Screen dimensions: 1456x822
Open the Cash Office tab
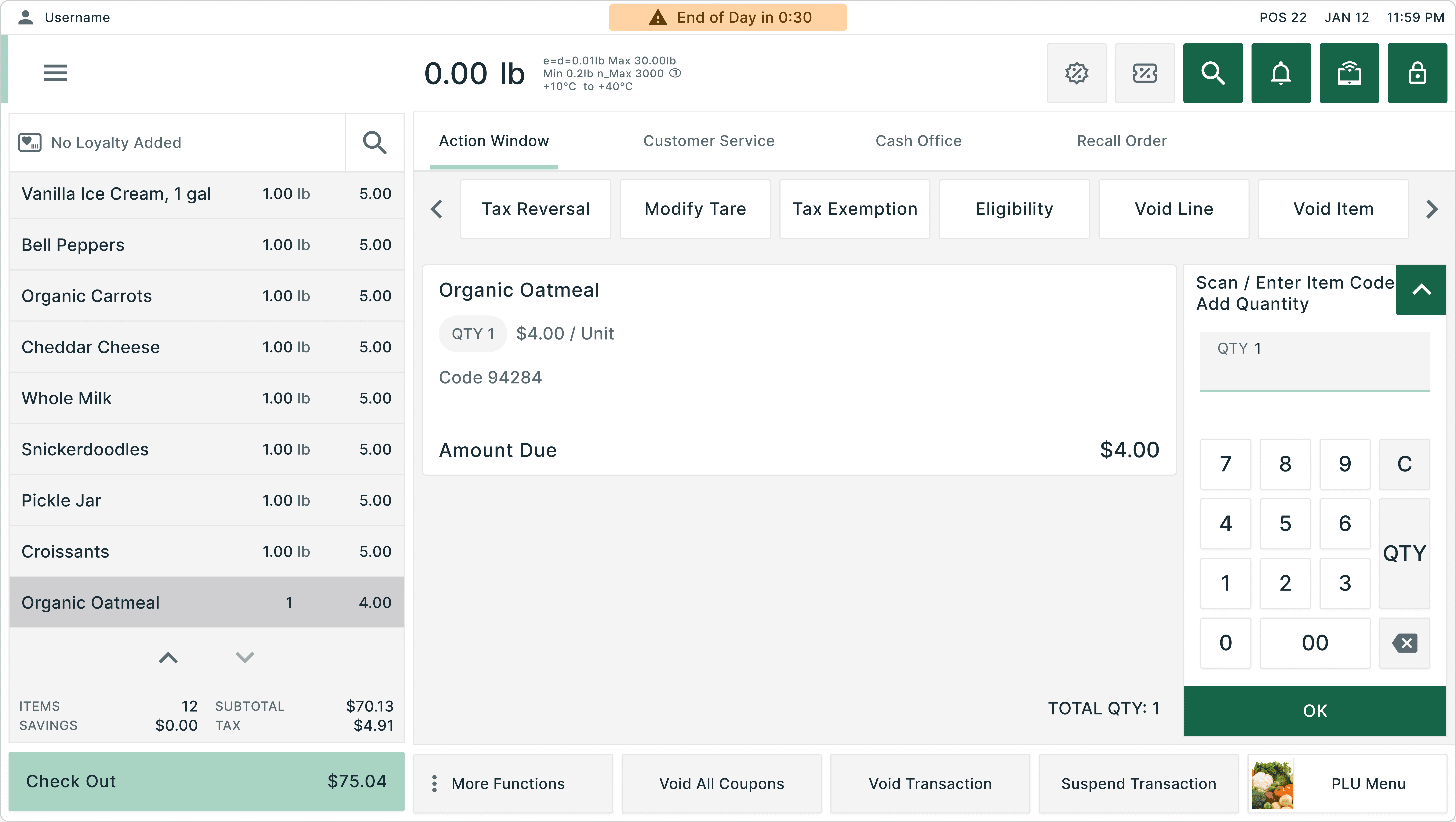coord(918,141)
